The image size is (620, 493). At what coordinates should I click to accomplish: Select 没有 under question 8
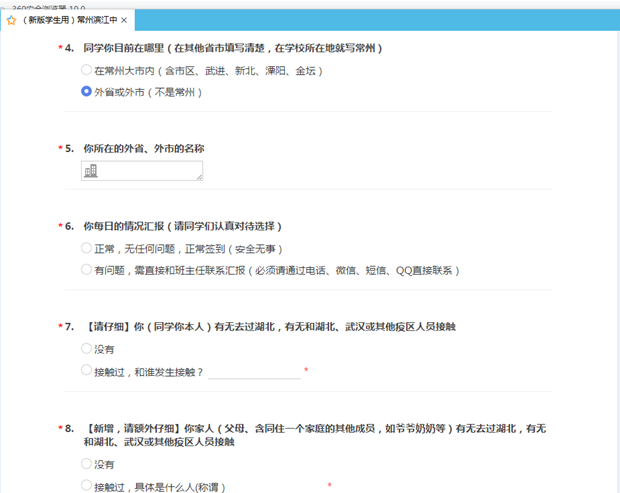coord(87,464)
